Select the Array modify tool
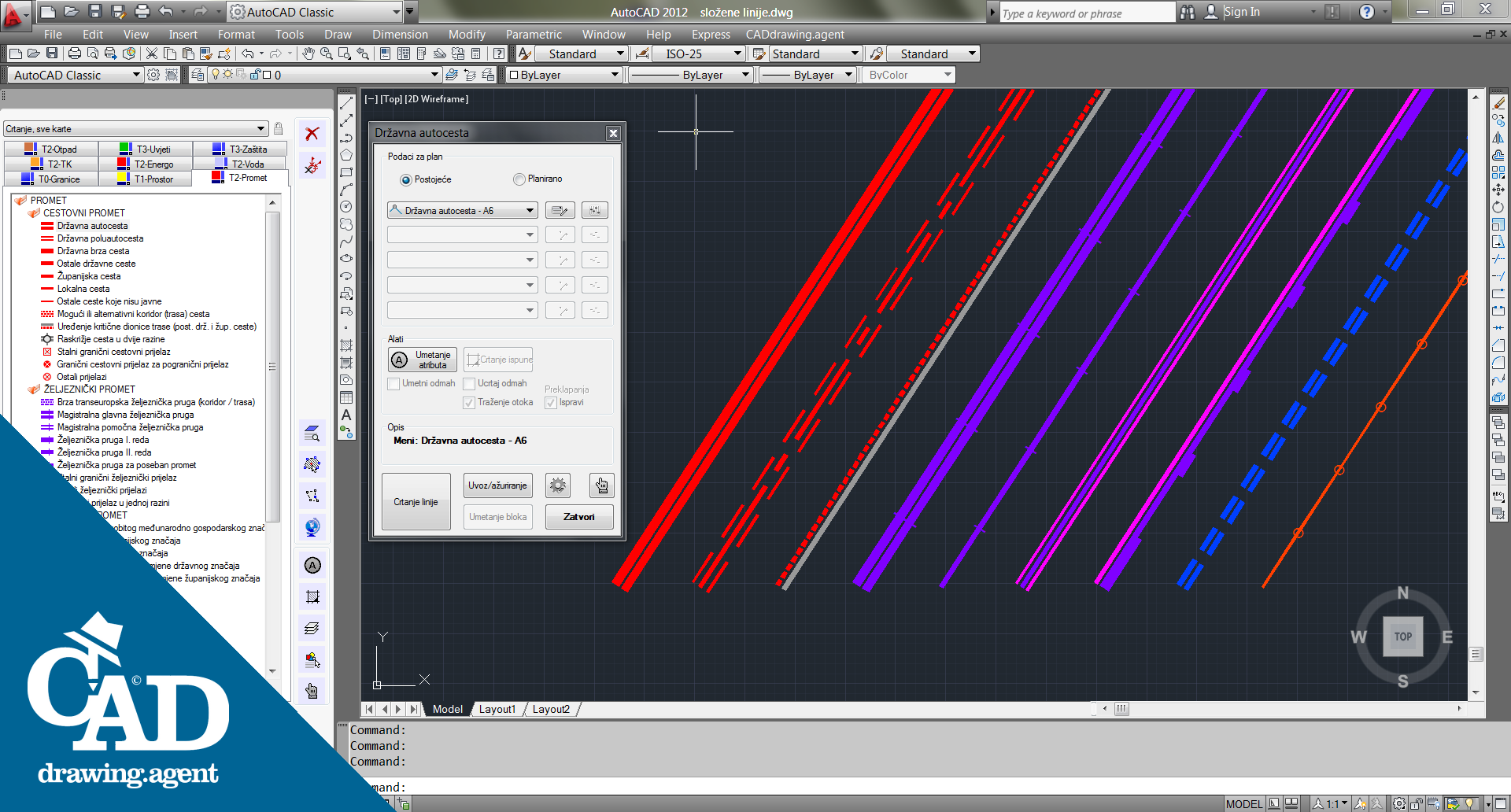The image size is (1511, 812). [1498, 172]
